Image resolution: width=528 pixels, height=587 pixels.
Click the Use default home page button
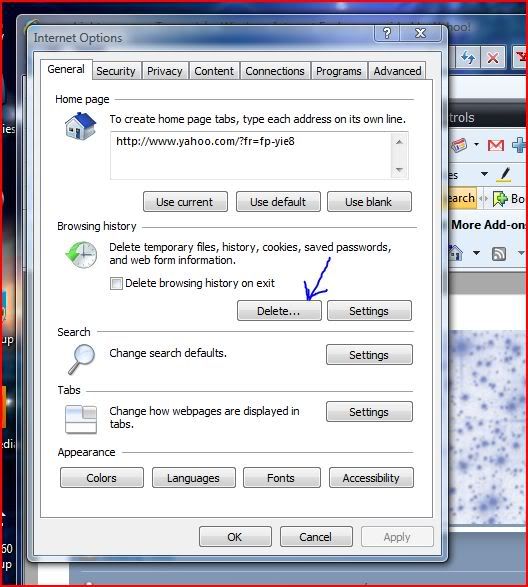[x=278, y=202]
